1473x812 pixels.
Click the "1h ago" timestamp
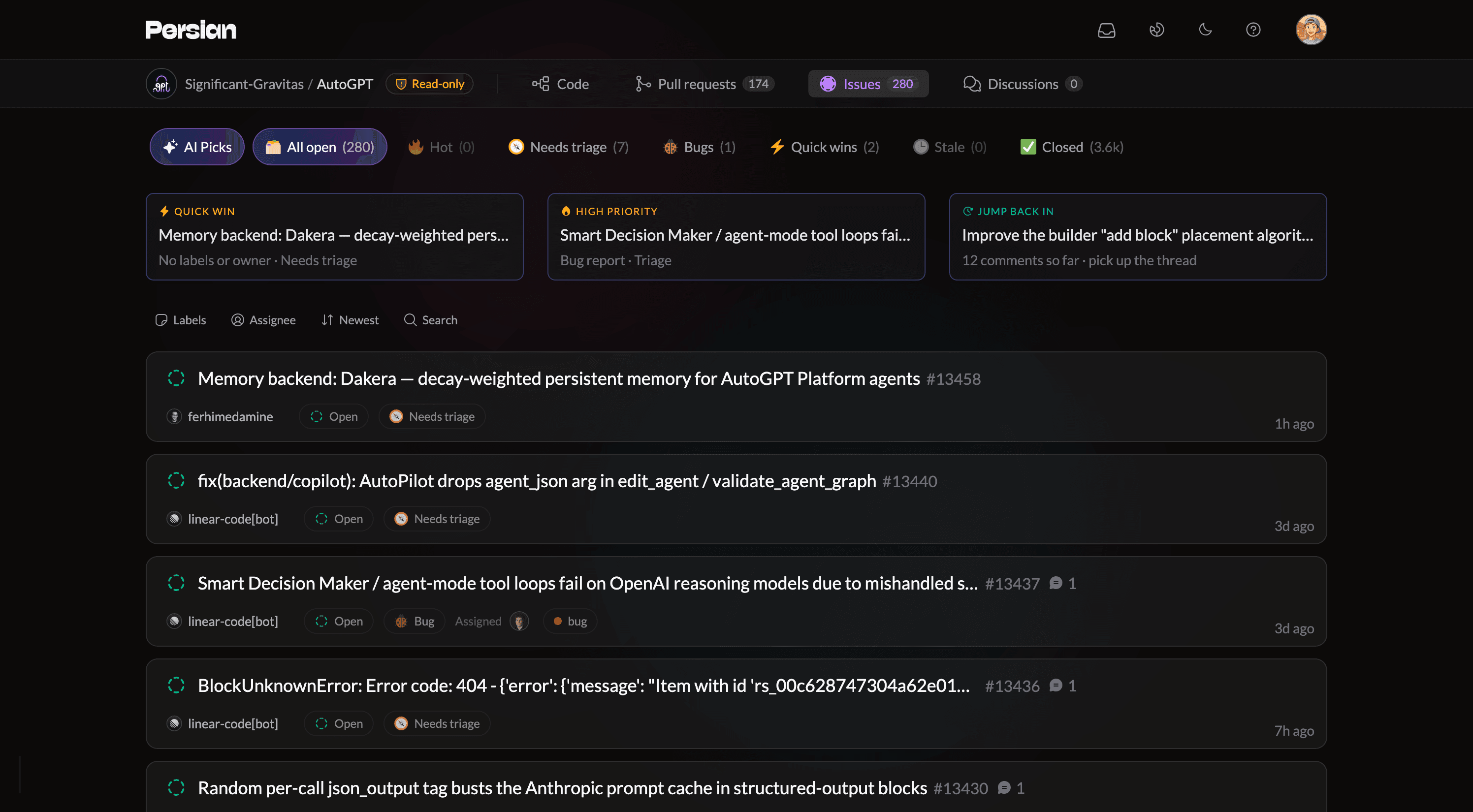tap(1294, 424)
